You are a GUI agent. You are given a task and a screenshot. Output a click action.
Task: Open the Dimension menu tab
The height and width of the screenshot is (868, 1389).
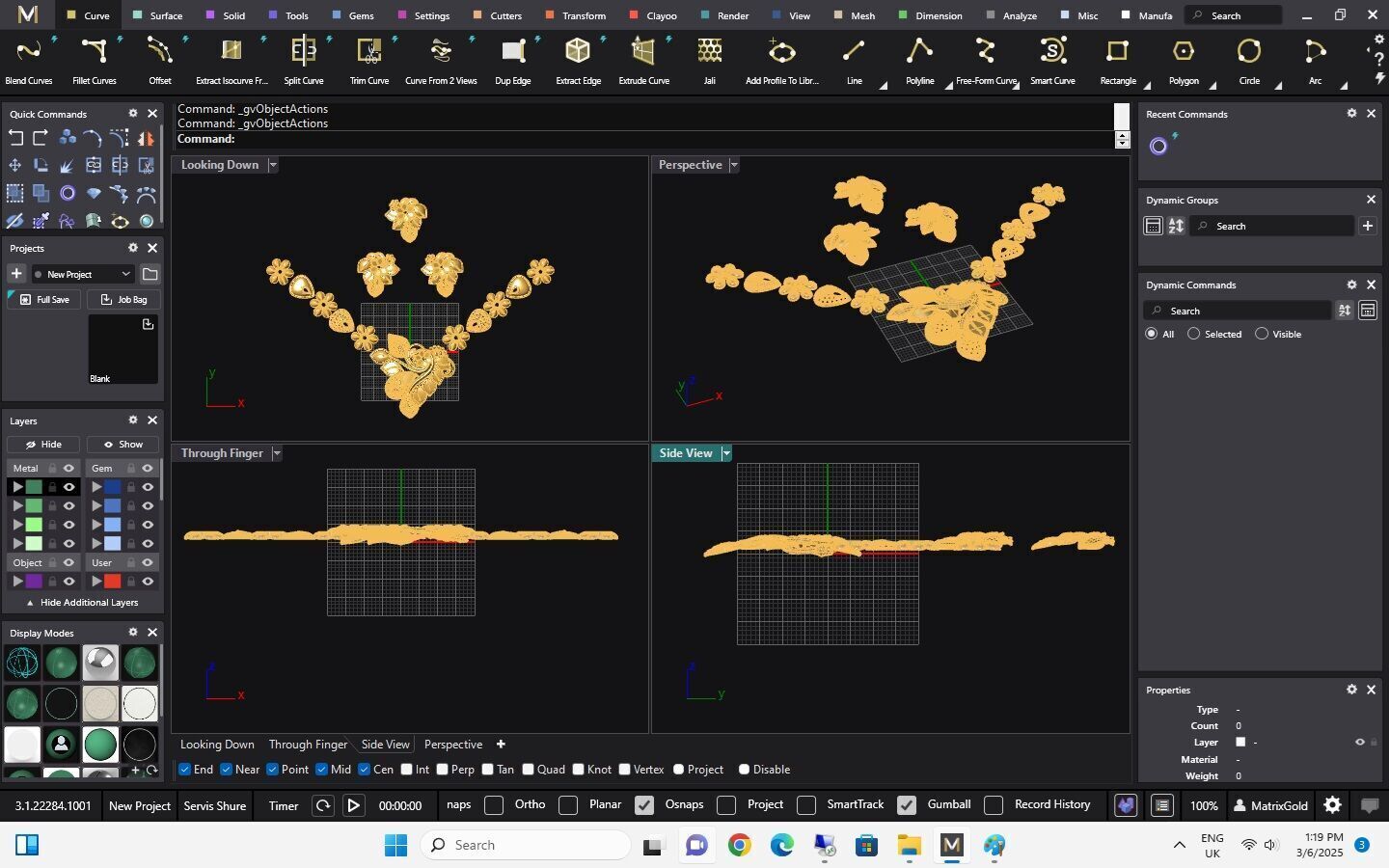click(930, 15)
